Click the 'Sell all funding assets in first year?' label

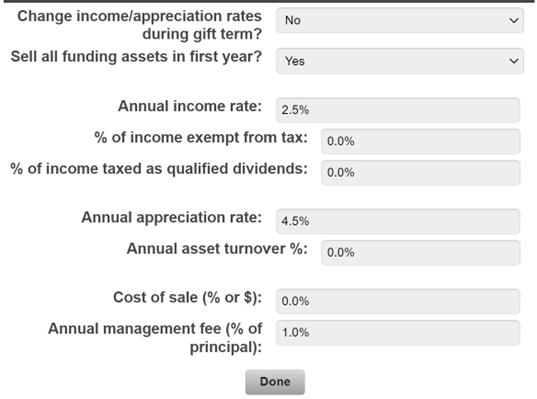point(136,57)
